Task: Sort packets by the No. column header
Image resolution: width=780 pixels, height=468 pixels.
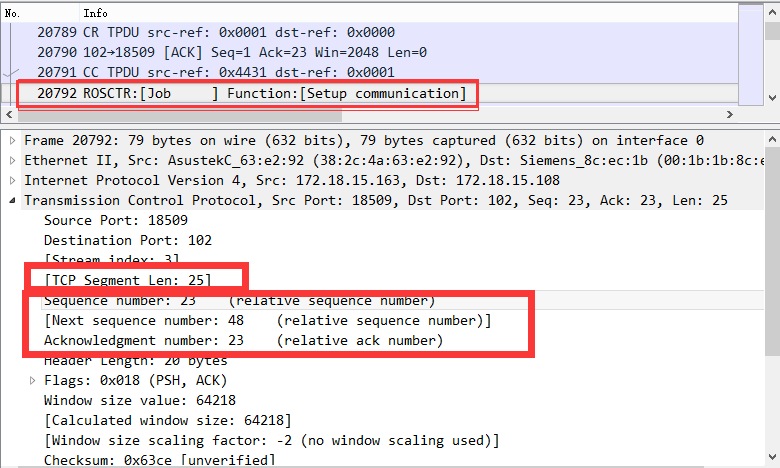Action: point(14,13)
